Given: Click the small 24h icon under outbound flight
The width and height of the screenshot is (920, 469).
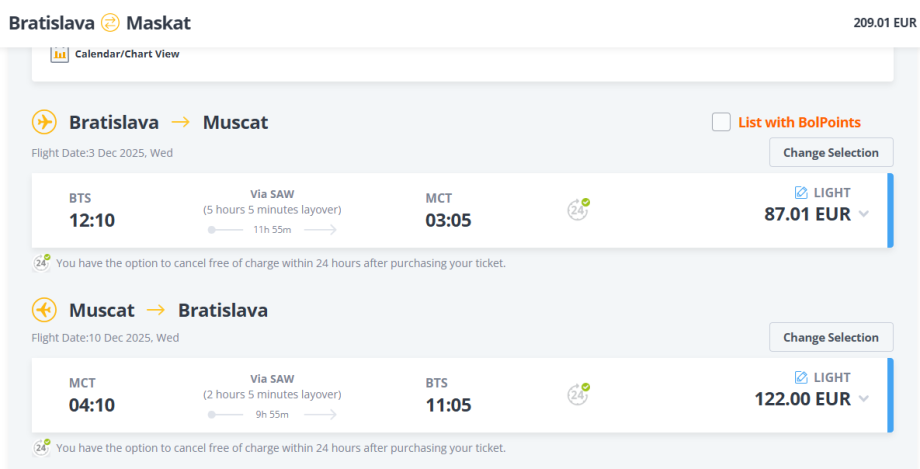Looking at the screenshot, I should pyautogui.click(x=42, y=263).
